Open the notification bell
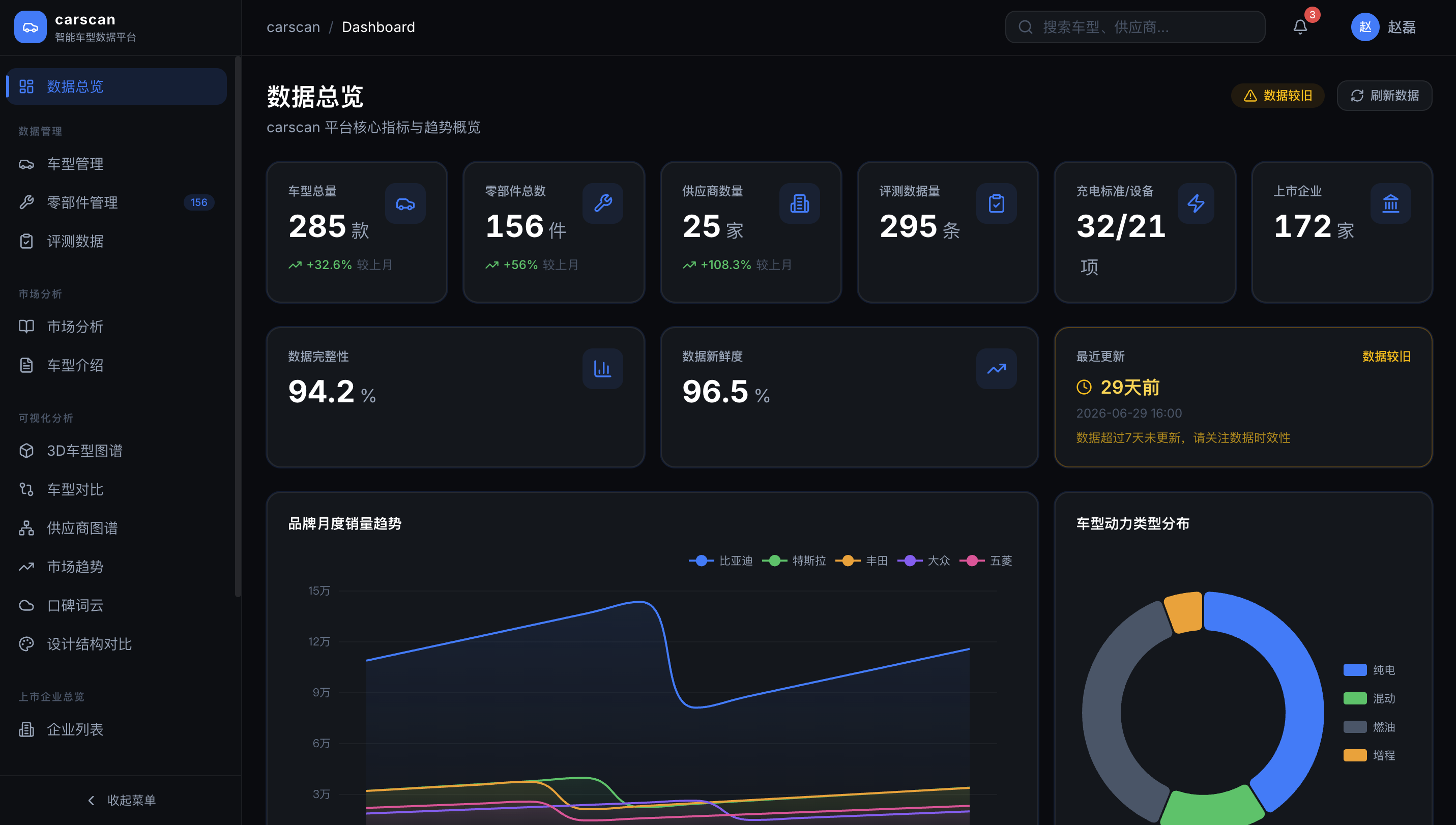 tap(1300, 26)
